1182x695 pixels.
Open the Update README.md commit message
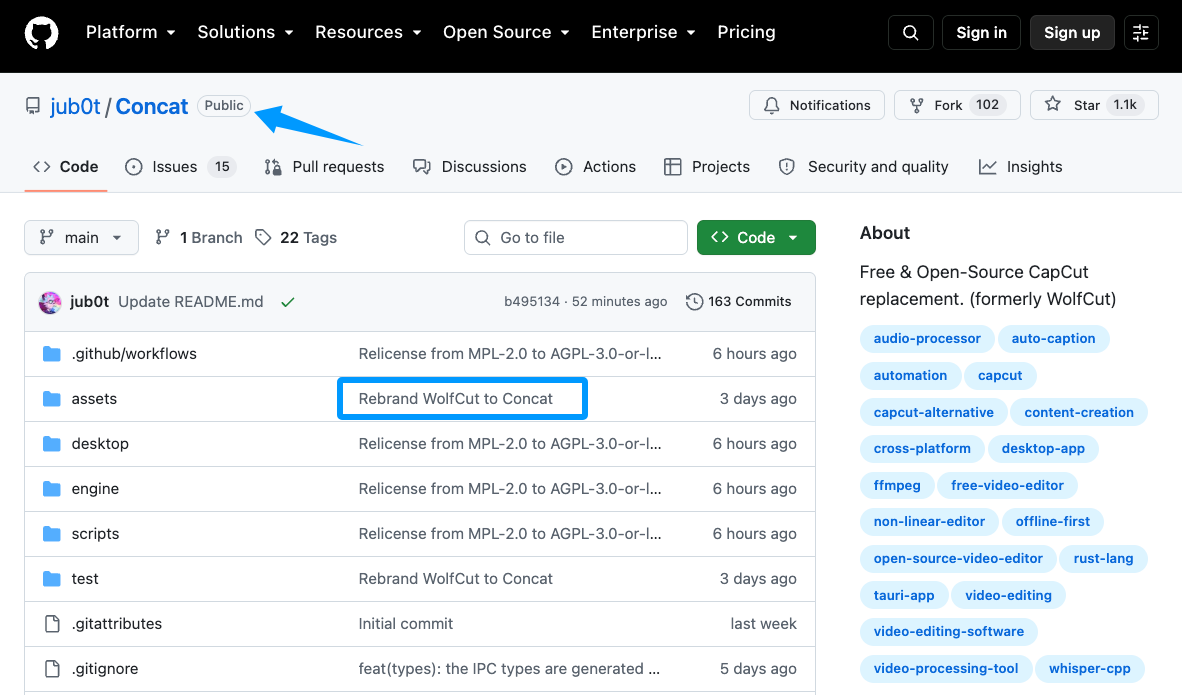191,302
